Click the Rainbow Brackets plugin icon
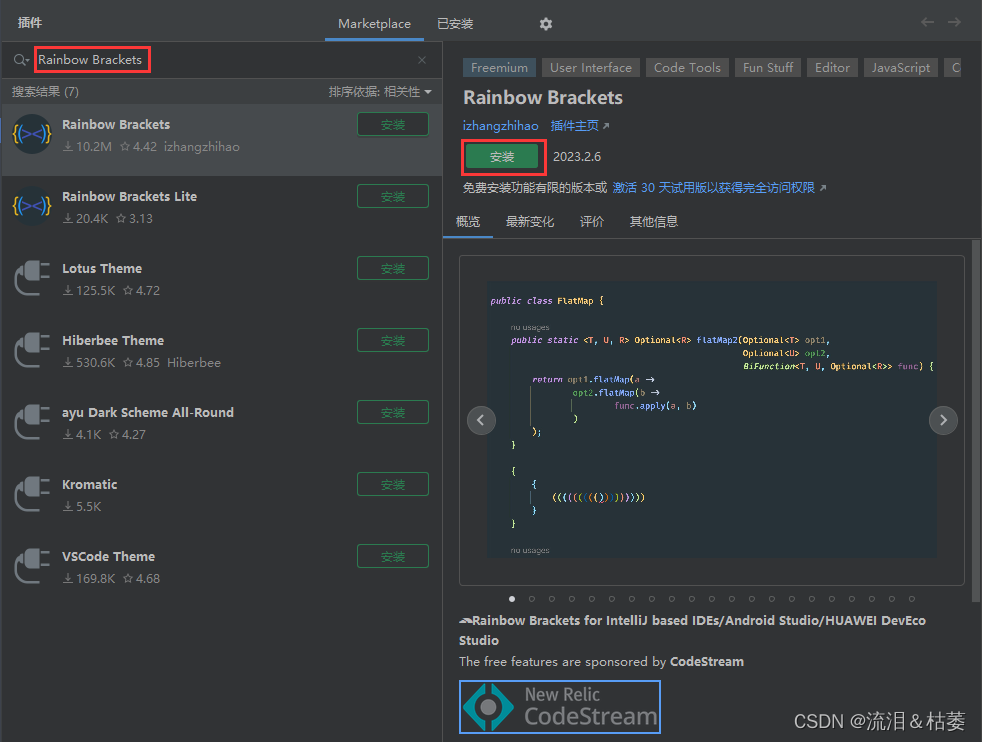The image size is (982, 742). 32,134
